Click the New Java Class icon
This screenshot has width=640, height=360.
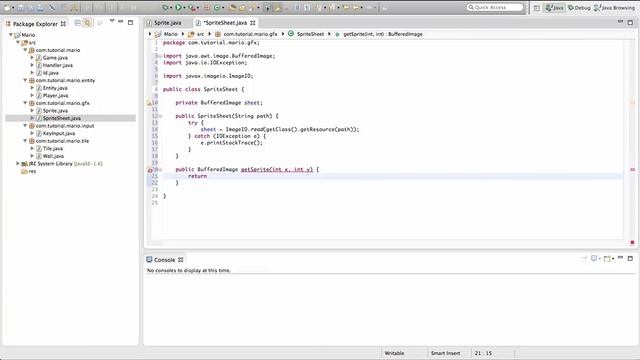217,8
